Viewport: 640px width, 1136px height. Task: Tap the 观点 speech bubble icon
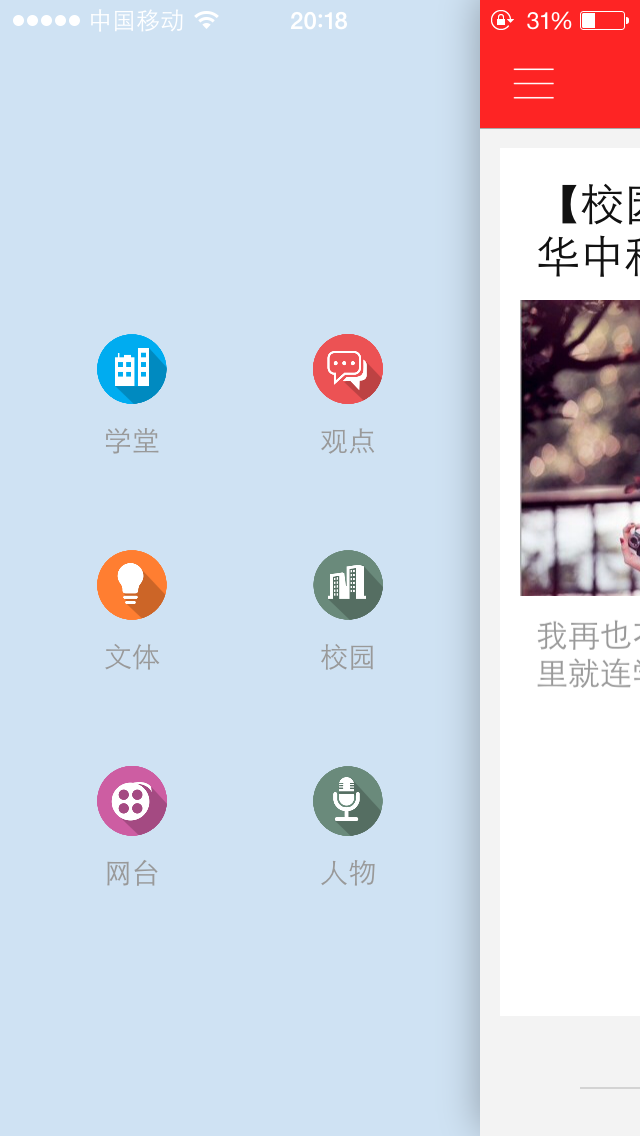(348, 369)
